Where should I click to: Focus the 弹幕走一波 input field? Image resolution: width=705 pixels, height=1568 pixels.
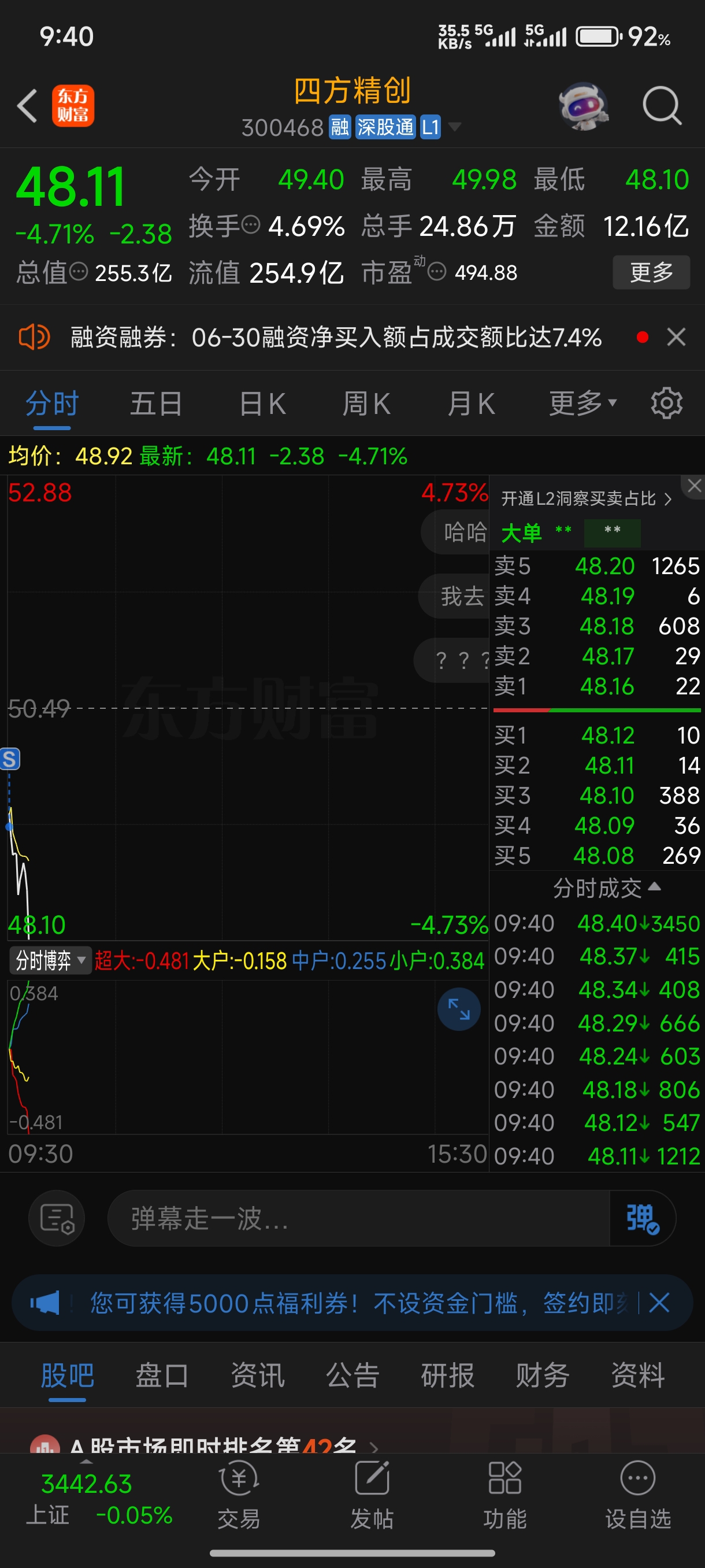click(358, 1219)
